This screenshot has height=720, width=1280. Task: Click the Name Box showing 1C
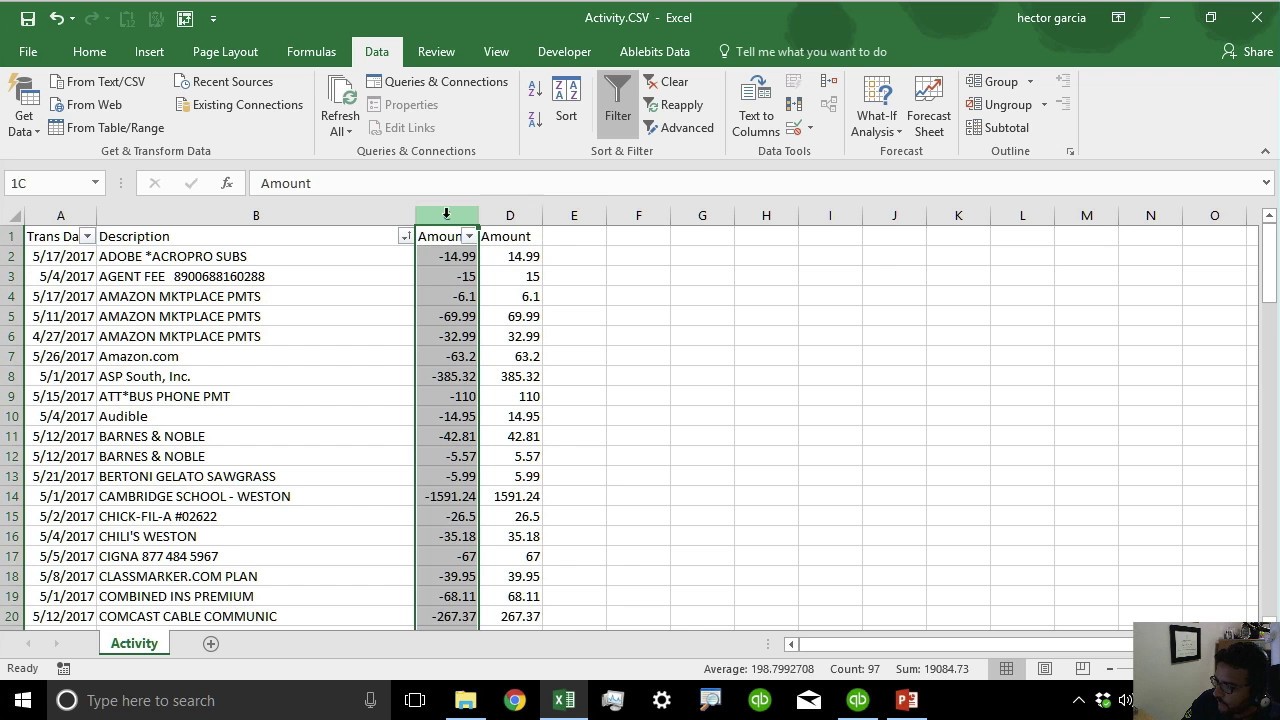pos(47,183)
